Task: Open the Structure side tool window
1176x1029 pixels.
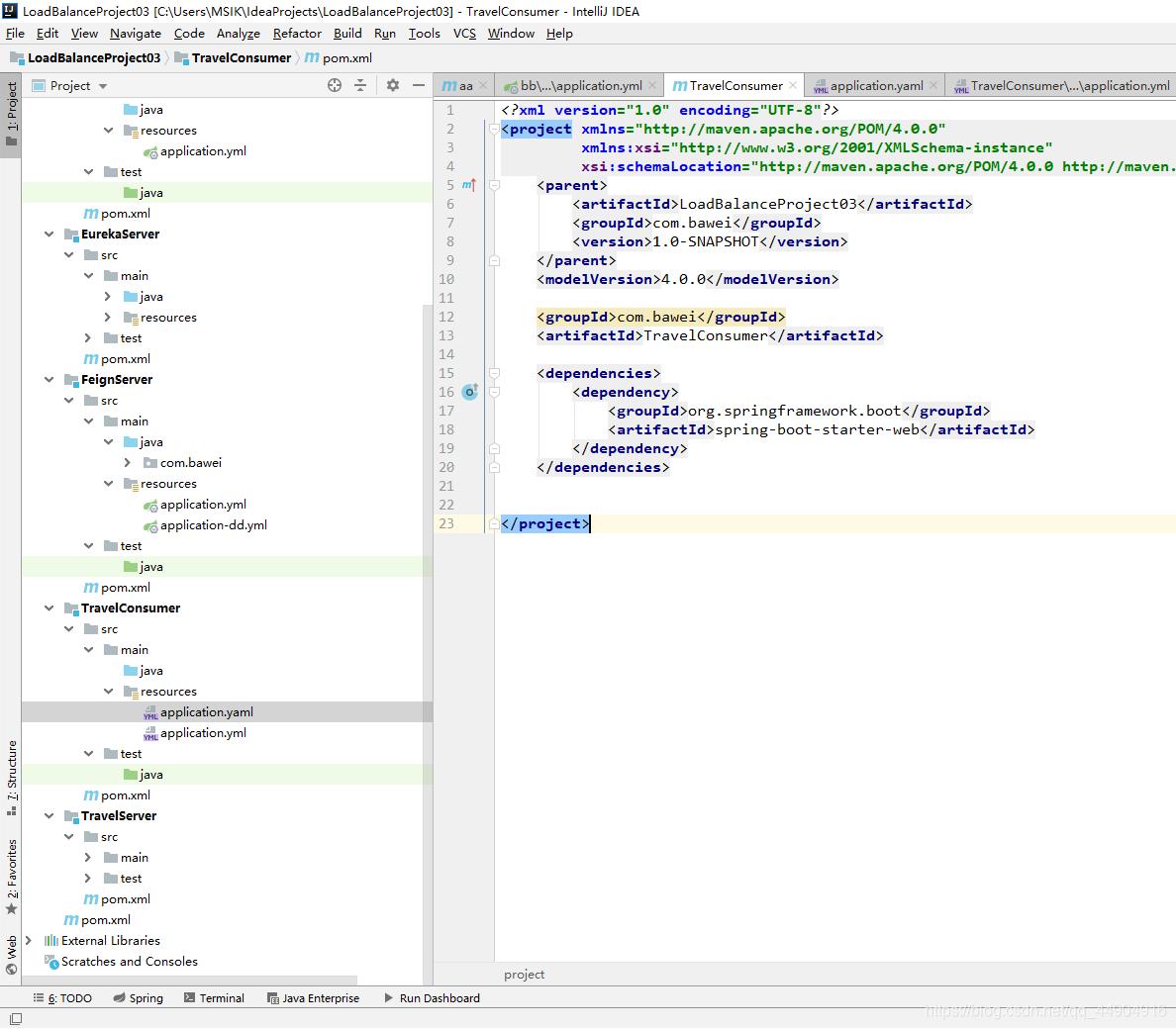Action: click(x=11, y=777)
